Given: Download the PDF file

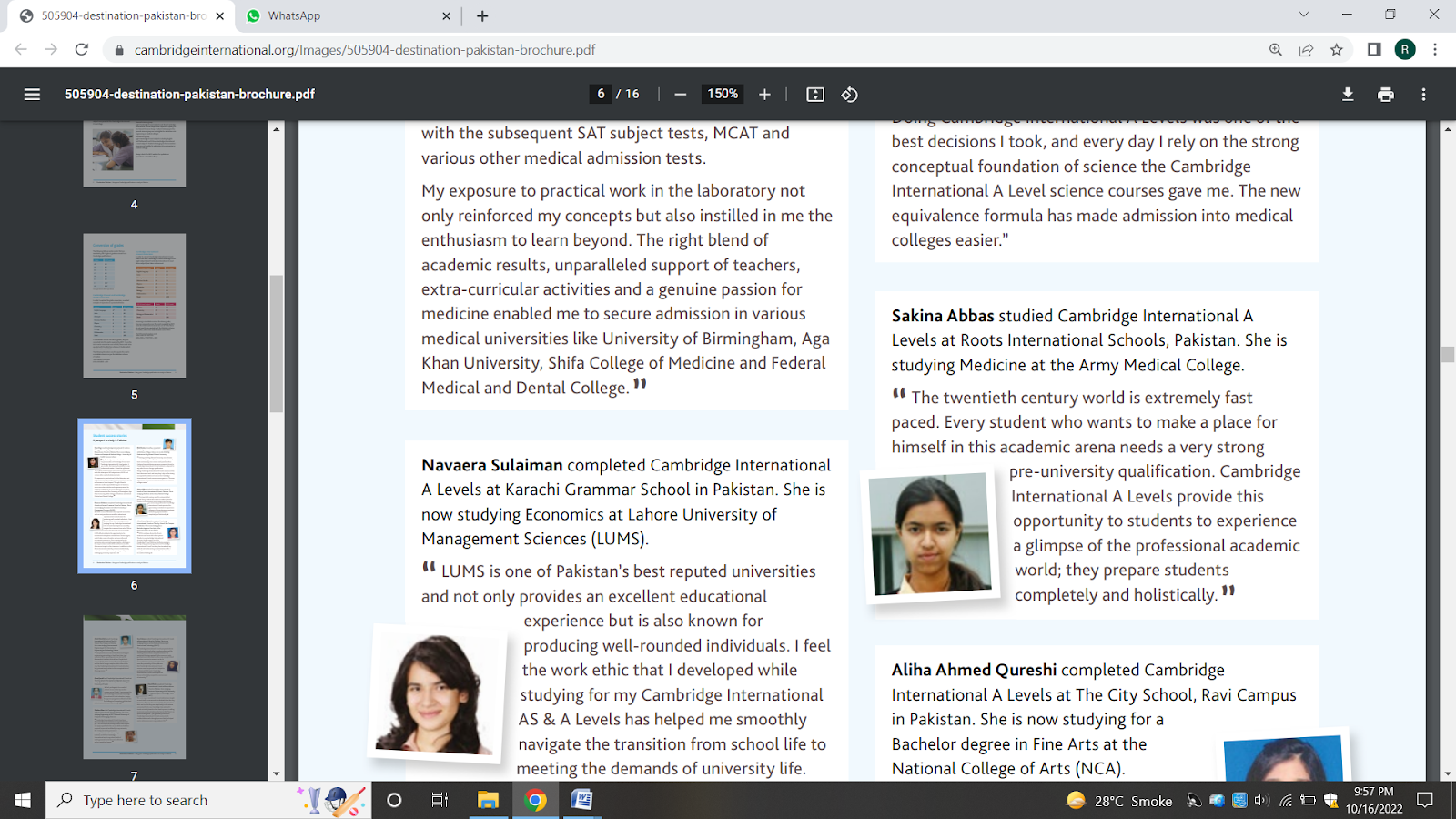Looking at the screenshot, I should tap(1348, 94).
